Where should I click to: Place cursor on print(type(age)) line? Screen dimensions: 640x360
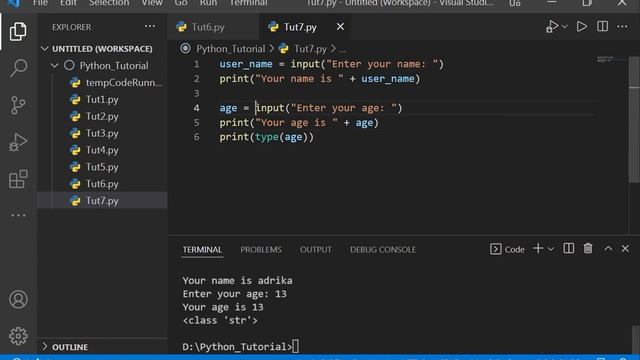tap(267, 137)
